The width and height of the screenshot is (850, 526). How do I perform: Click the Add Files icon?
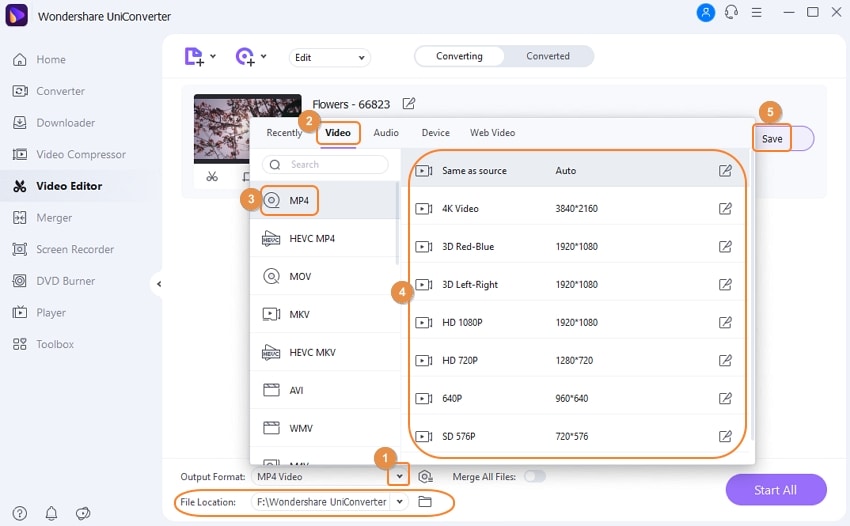(x=194, y=56)
